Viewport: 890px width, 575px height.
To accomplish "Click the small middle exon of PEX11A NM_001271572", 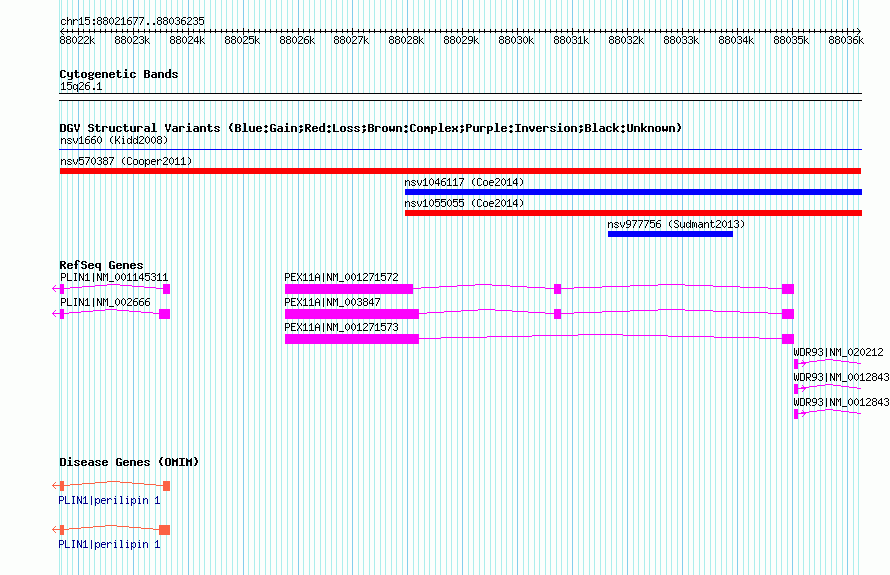I will point(557,289).
